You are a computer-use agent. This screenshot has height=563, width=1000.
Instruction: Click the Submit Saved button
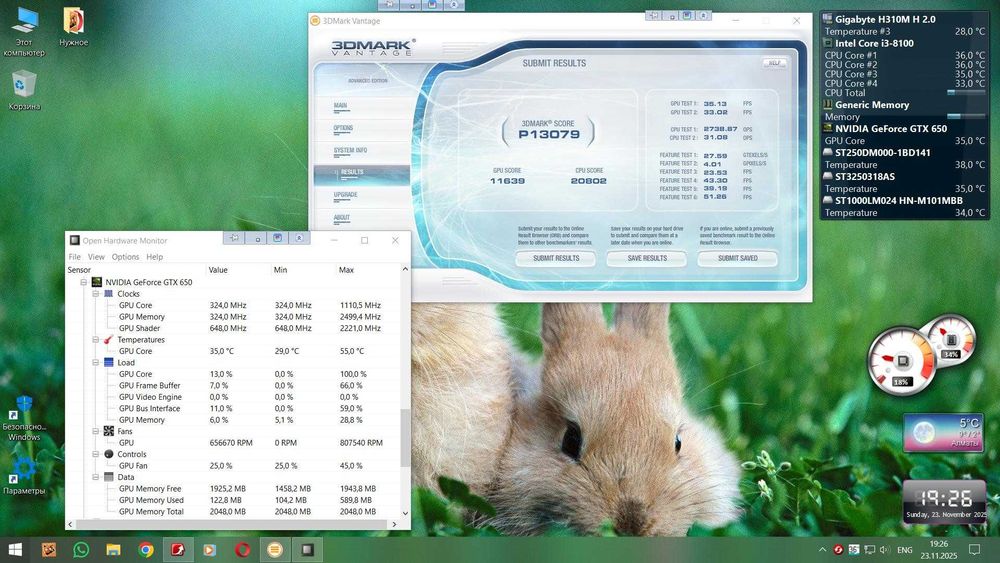click(x=737, y=258)
